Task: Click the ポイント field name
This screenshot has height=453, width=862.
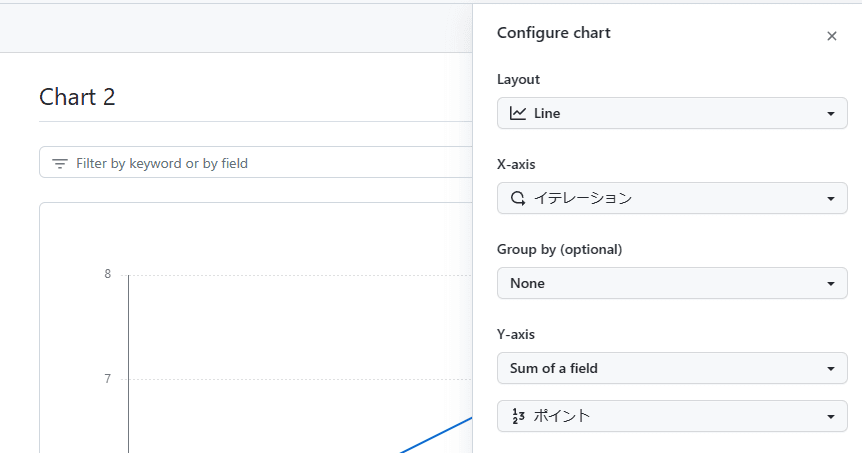Action: tap(562, 416)
